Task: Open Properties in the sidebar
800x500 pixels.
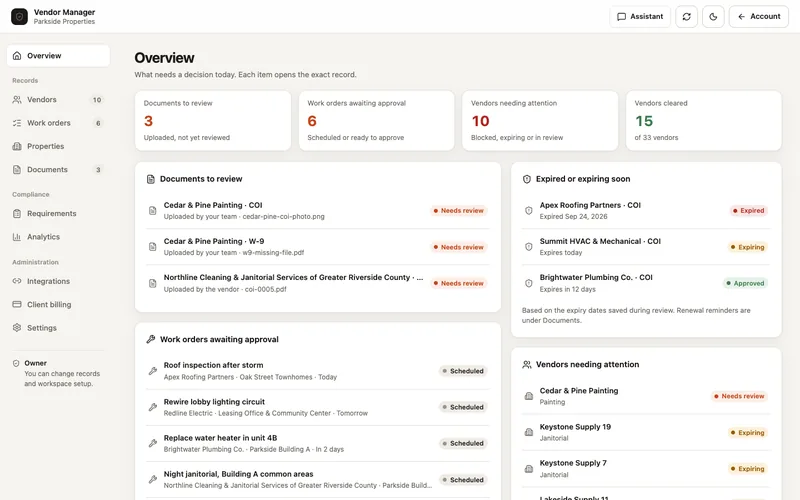Action: (x=58, y=146)
